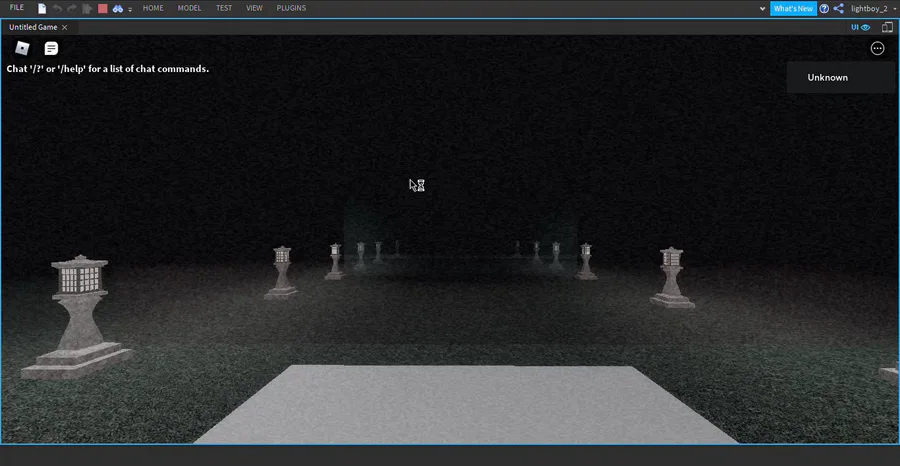Viewport: 900px width, 466px height.
Task: Open the quick access toolbar dropdown arrow
Action: coord(130,10)
